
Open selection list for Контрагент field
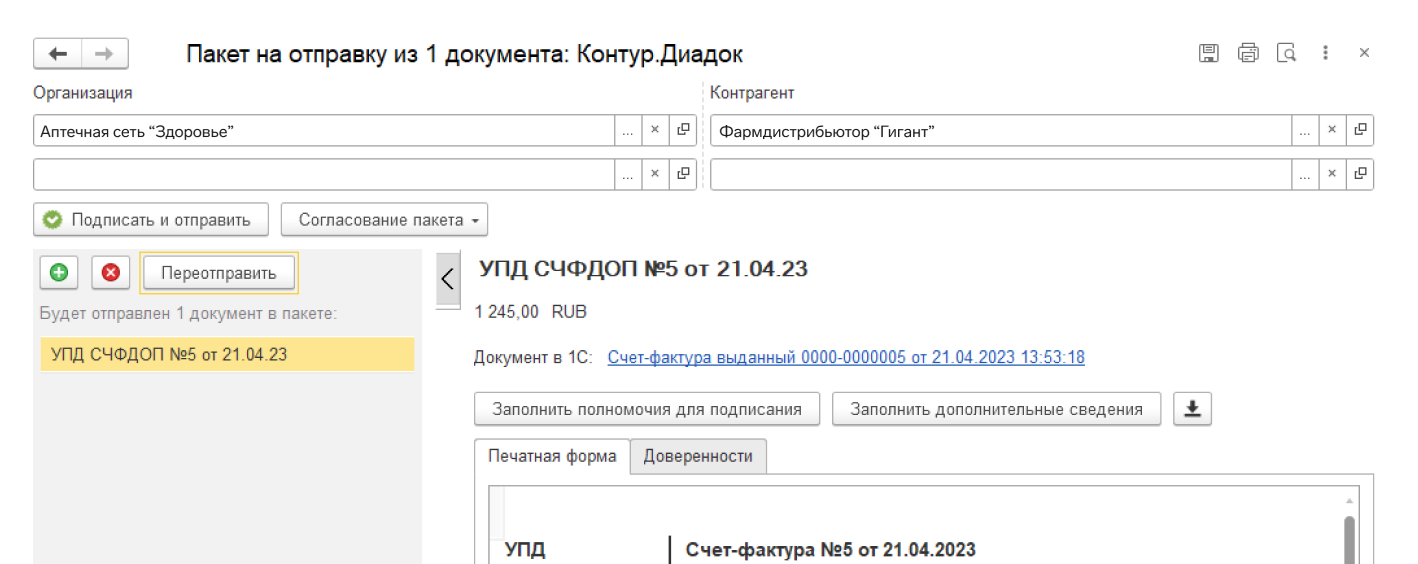pyautogui.click(x=1304, y=130)
